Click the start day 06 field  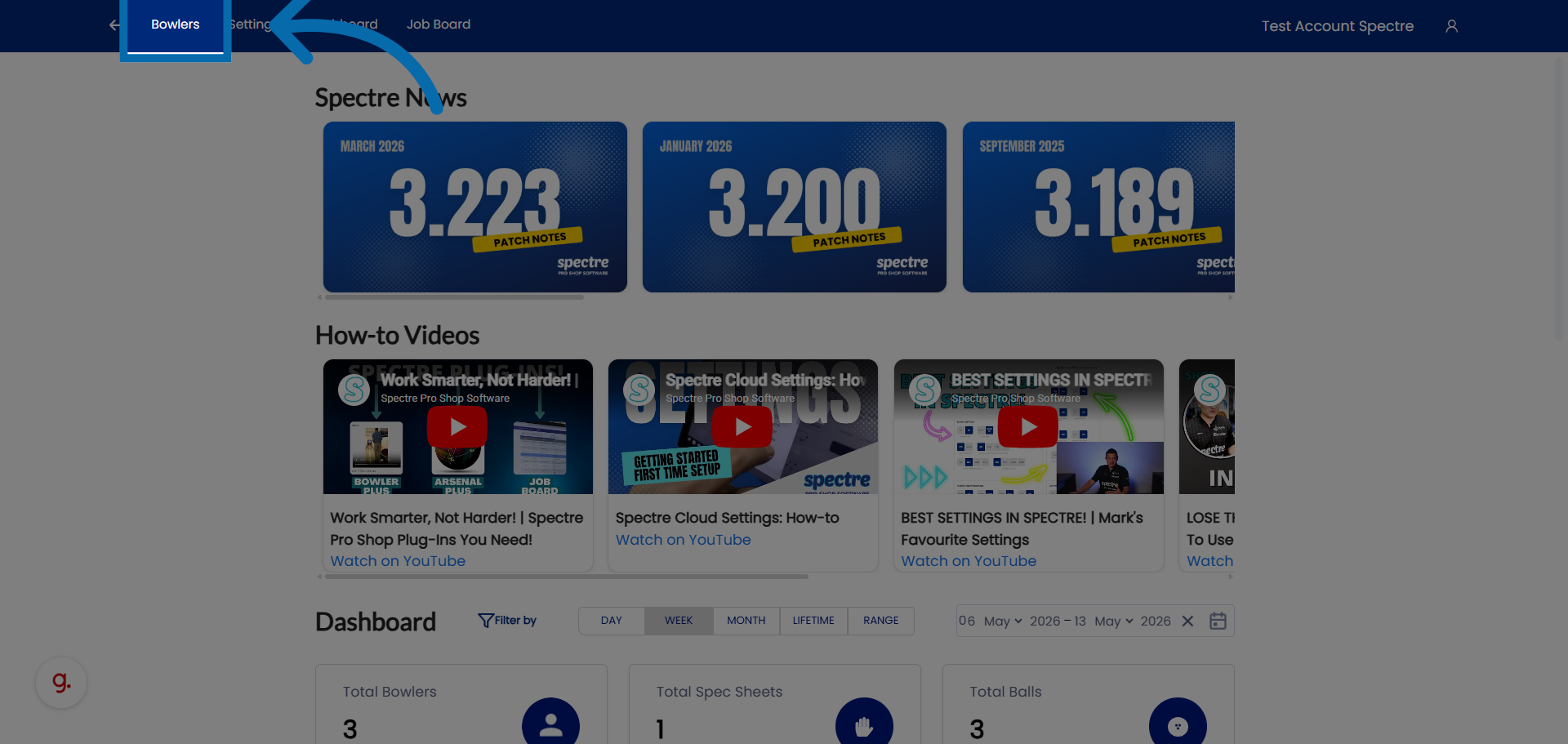(967, 621)
